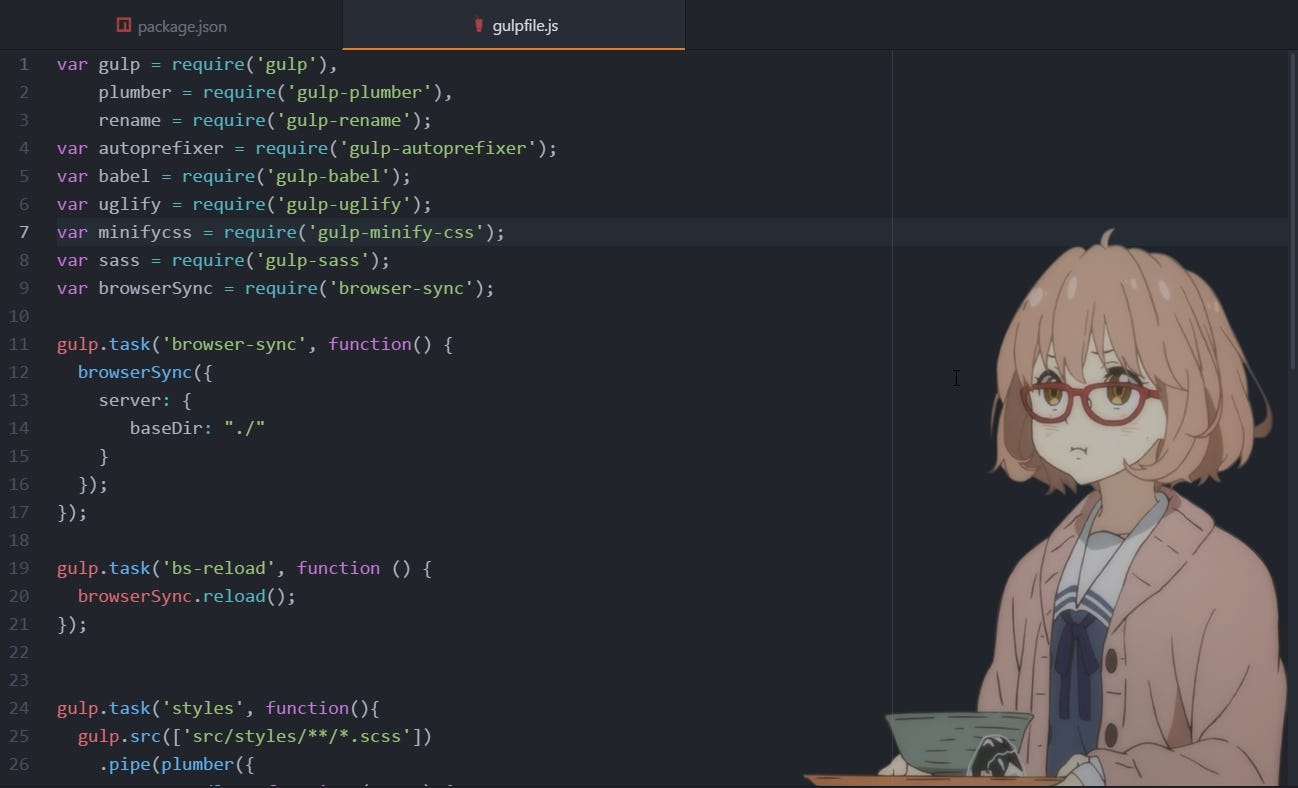
Task: Click the autoprefixer variable name
Action: pos(161,148)
